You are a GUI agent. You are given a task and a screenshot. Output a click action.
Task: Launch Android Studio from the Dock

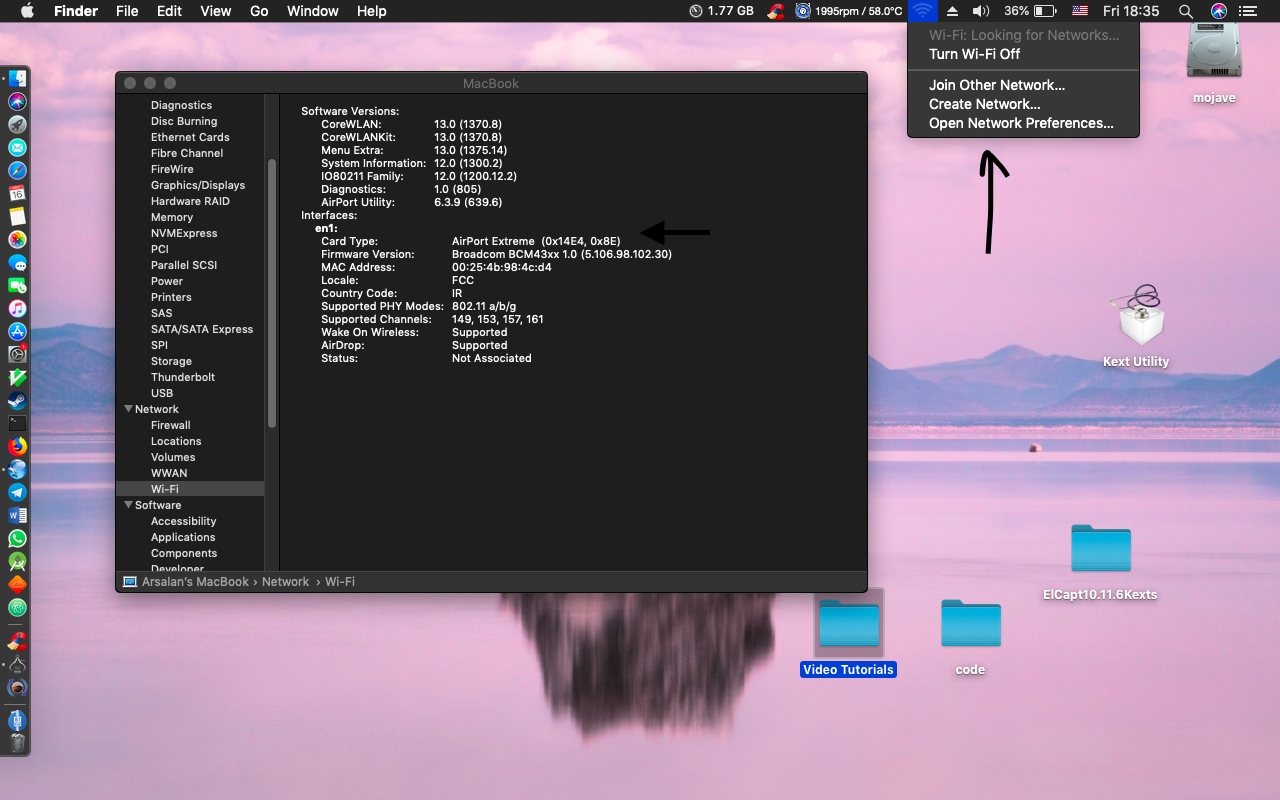pyautogui.click(x=17, y=562)
